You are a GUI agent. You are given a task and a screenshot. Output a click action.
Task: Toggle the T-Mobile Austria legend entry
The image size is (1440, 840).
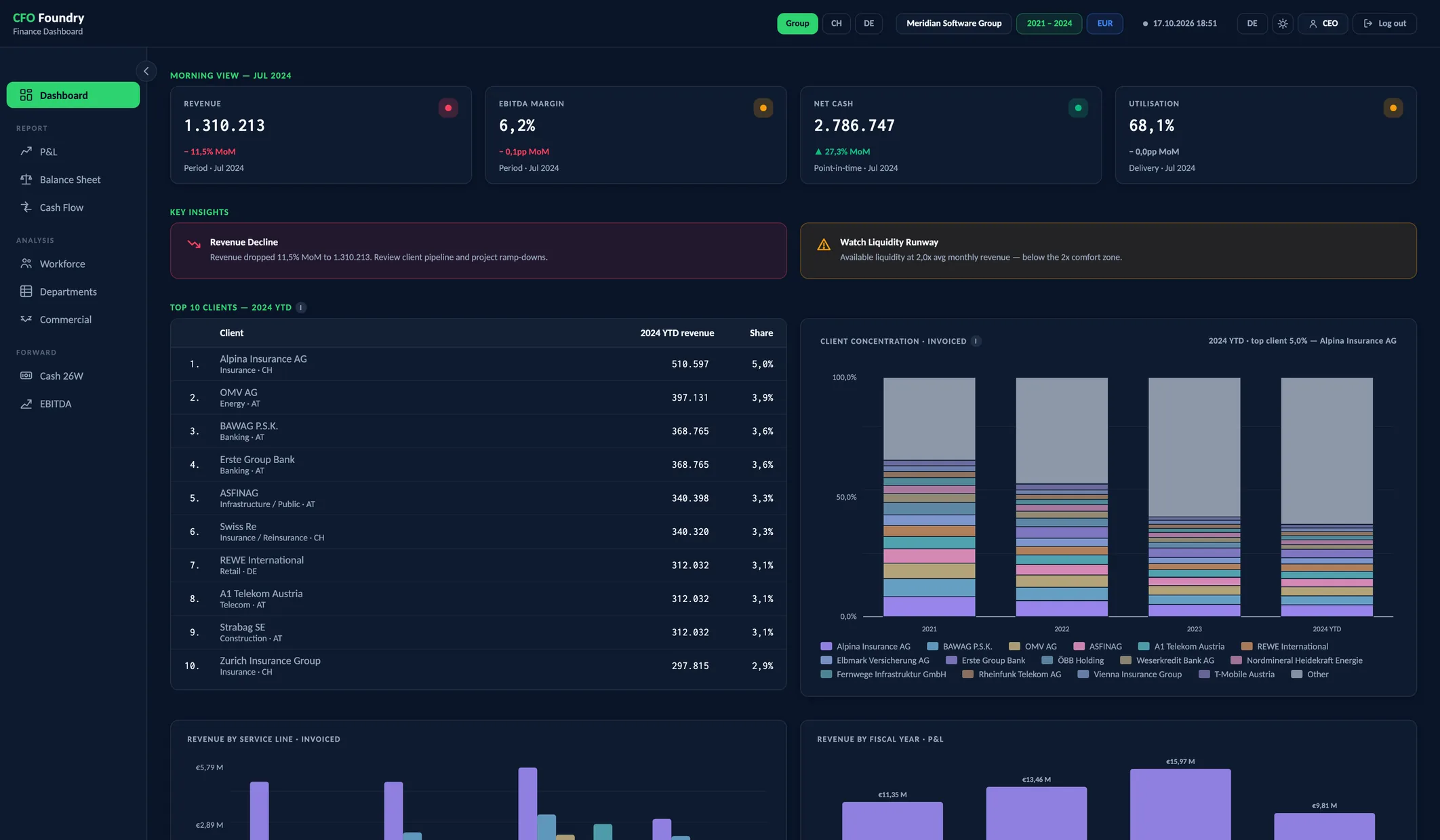(x=1237, y=675)
